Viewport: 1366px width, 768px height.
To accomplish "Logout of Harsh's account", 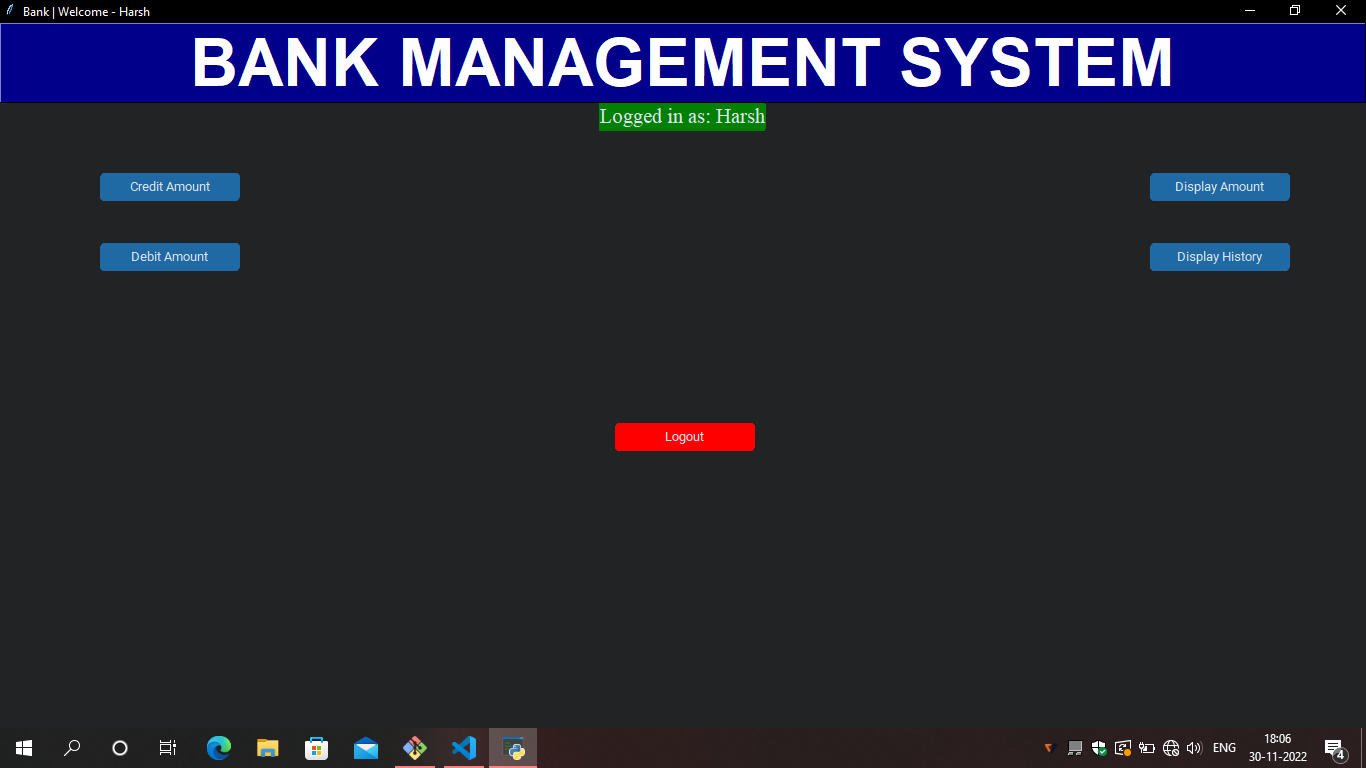I will tap(685, 436).
